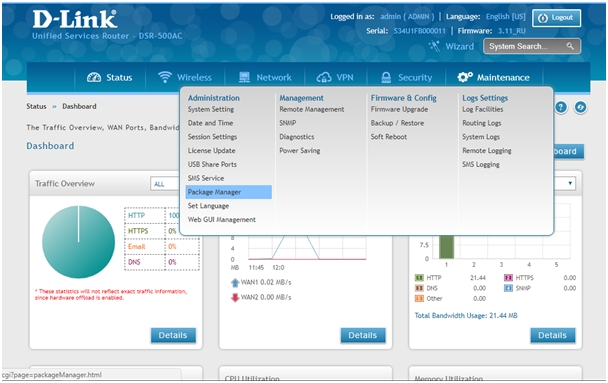Choose Set Language

pos(209,206)
